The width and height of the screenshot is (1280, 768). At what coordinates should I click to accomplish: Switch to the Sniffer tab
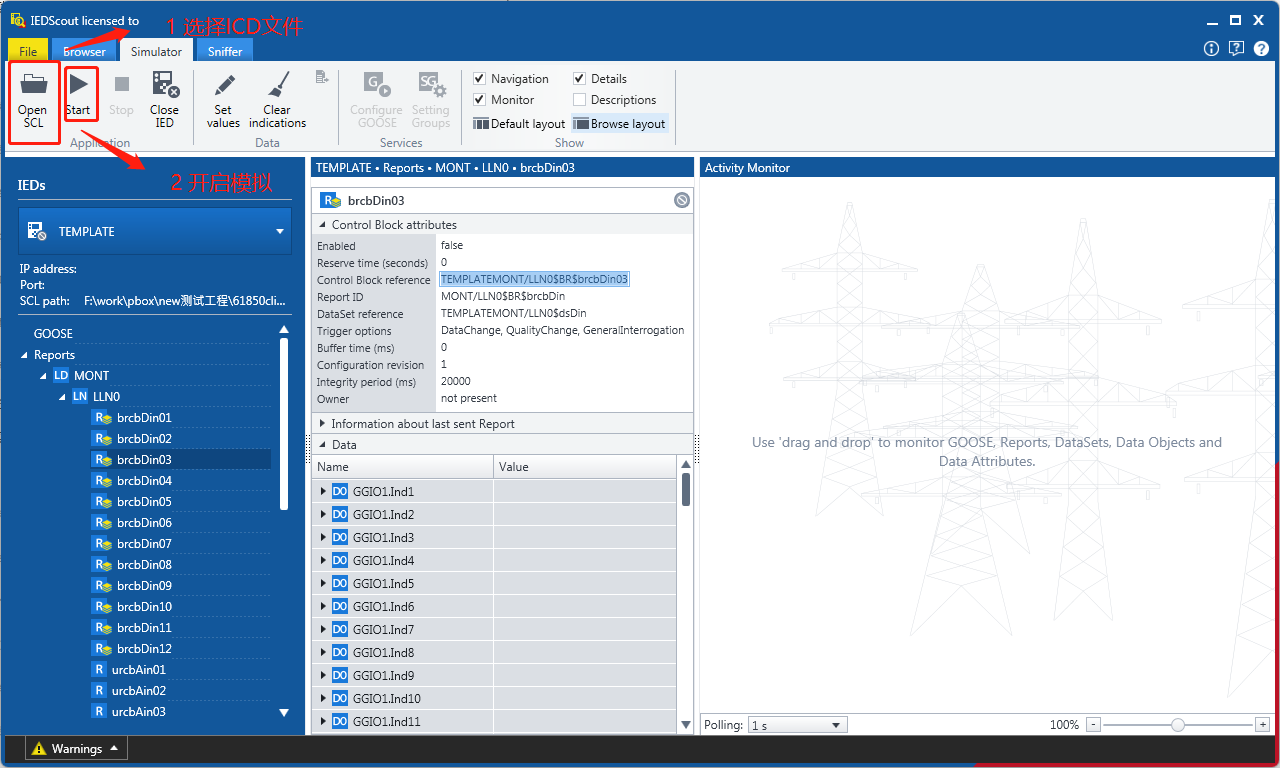coord(225,51)
